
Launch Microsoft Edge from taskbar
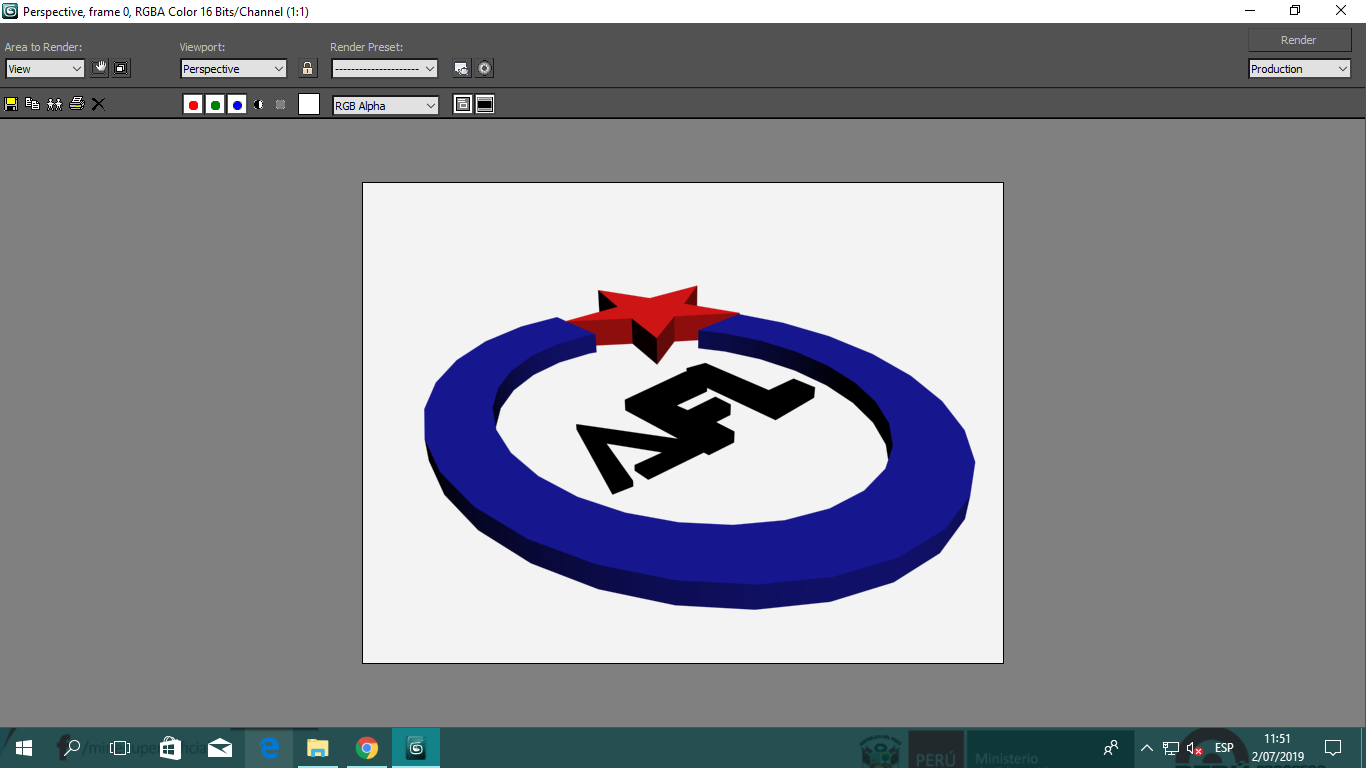pyautogui.click(x=269, y=748)
